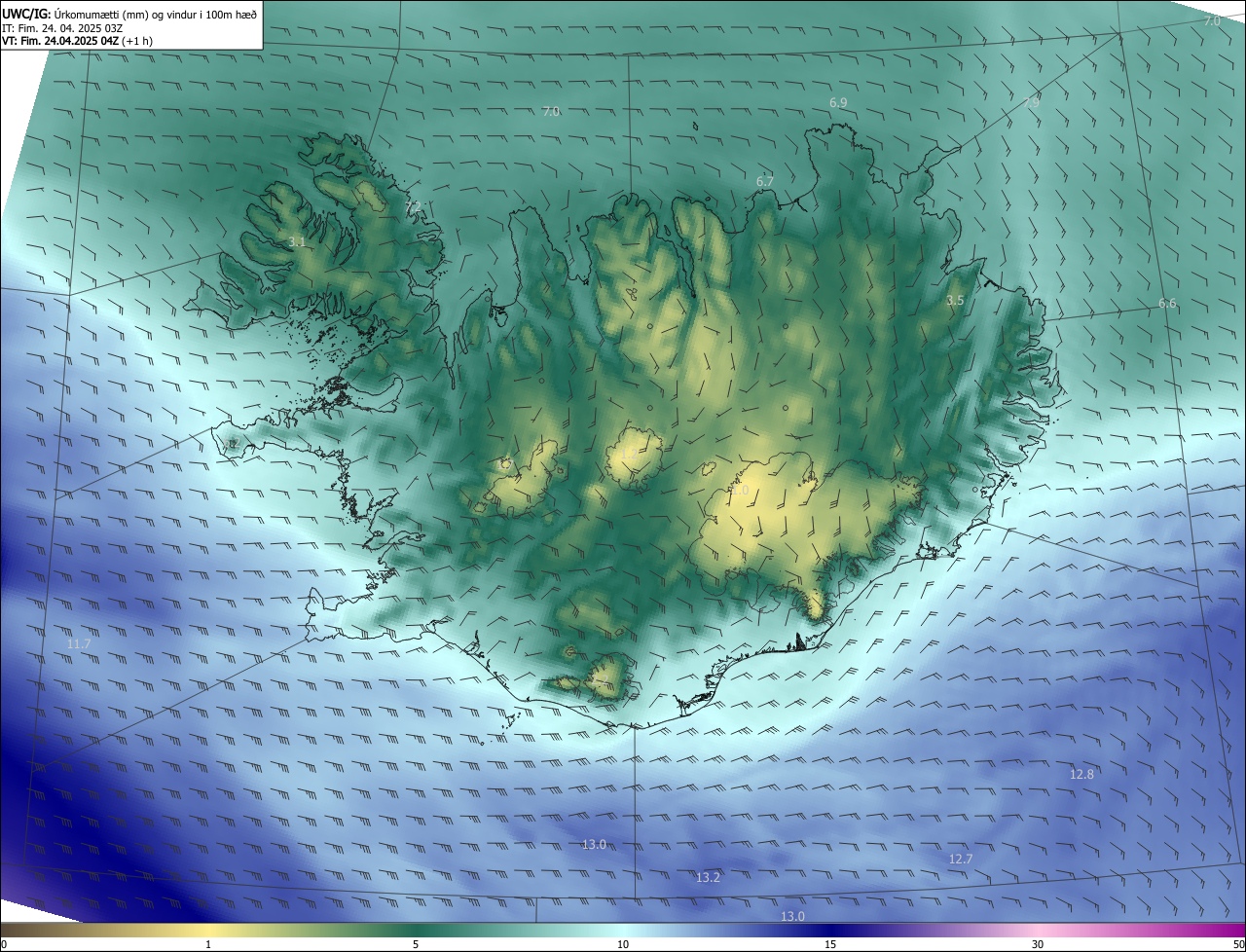
Task: Click the colour scale bar above the '15' tick
Action: click(830, 930)
